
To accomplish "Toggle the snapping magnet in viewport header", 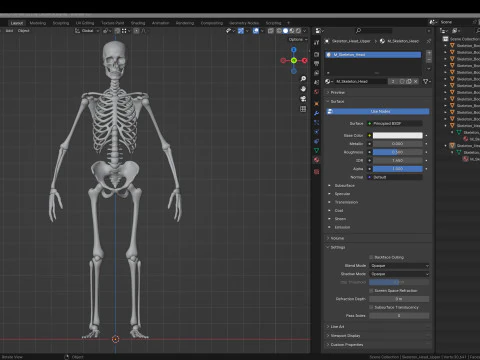I will click(117, 31).
